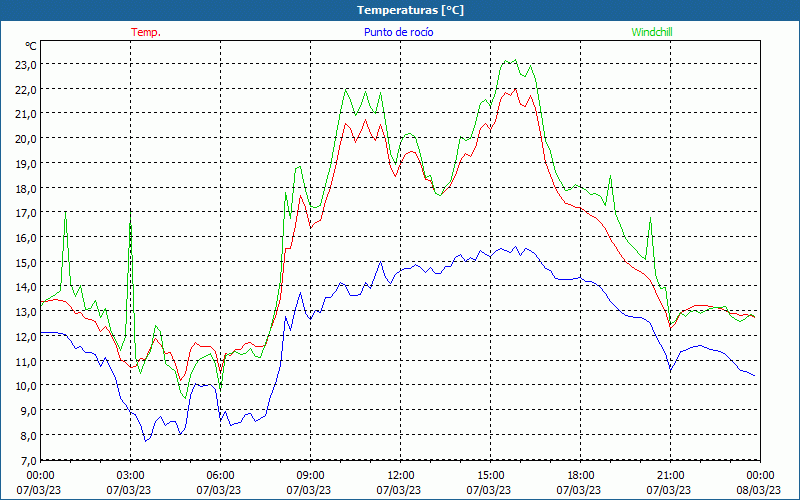Click the '23,0' y-axis value
The width and height of the screenshot is (800, 500).
(x=27, y=65)
